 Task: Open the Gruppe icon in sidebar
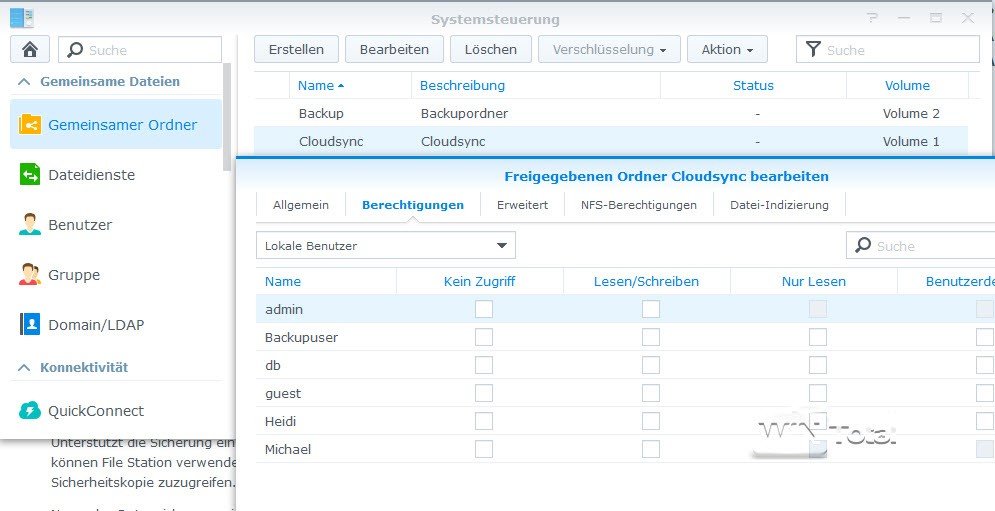click(30, 275)
